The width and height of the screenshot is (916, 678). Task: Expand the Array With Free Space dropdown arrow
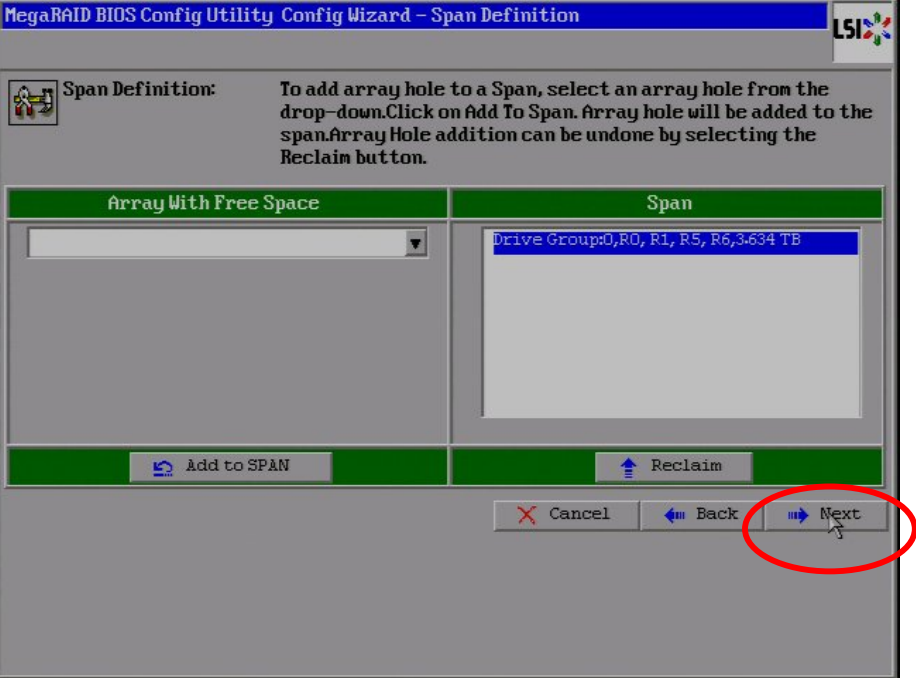[416, 243]
